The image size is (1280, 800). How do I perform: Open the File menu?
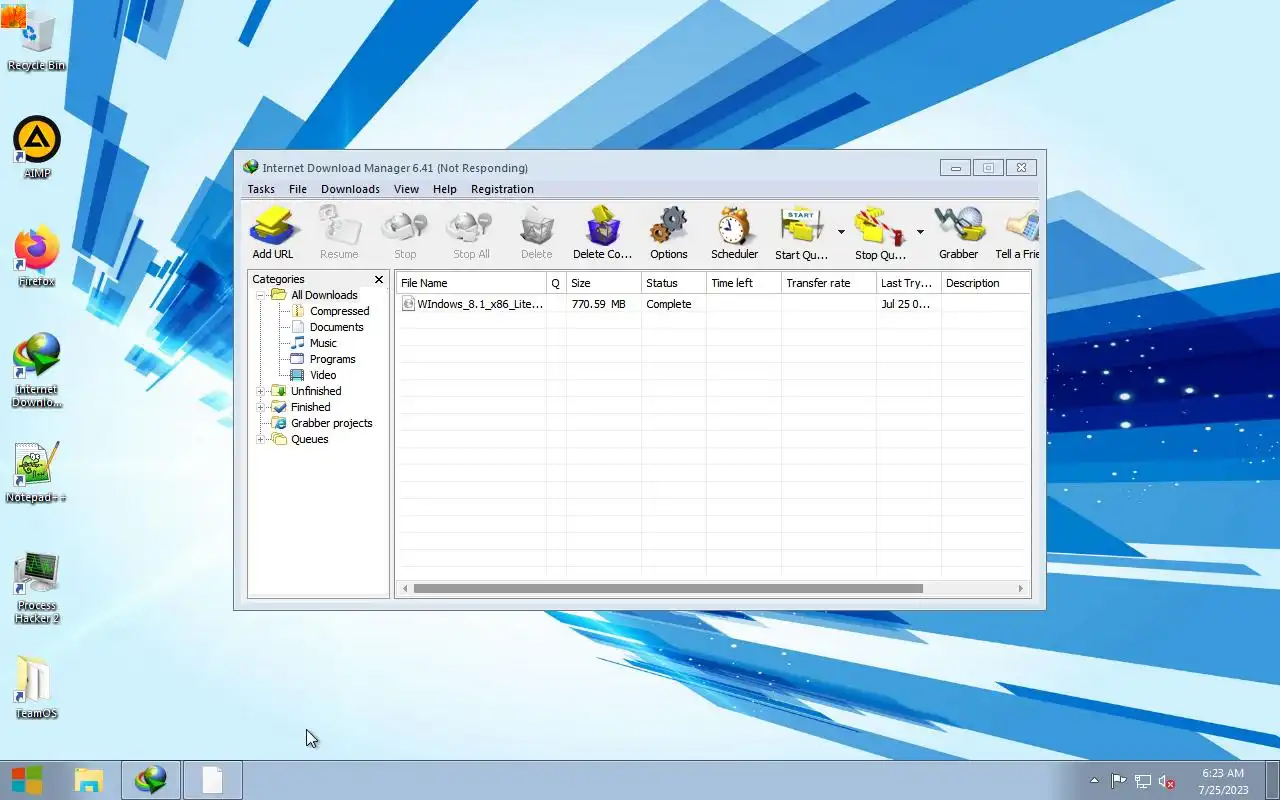(x=298, y=189)
